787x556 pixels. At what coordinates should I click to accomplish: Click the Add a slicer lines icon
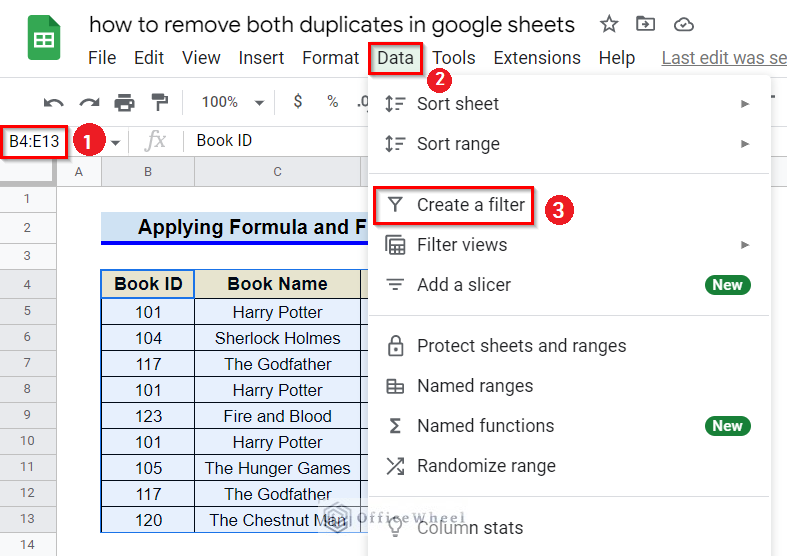395,285
